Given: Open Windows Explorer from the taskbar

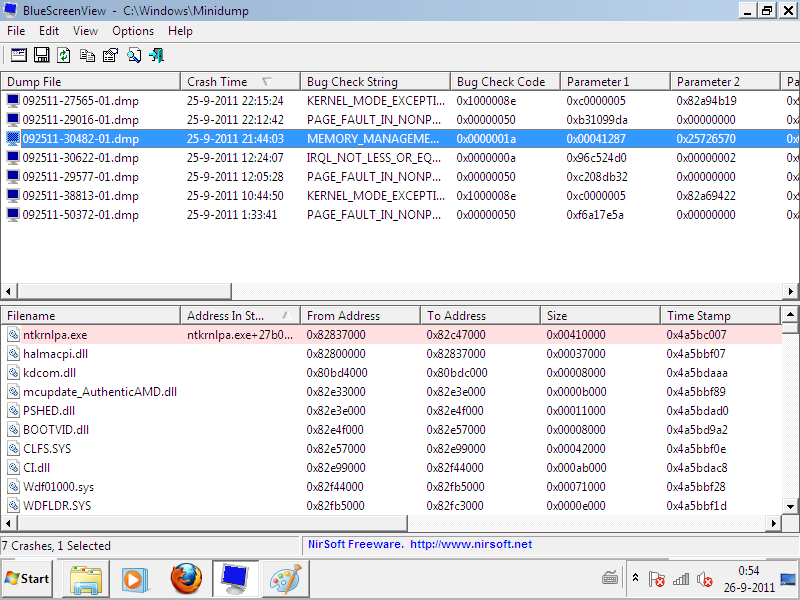Looking at the screenshot, I should [86, 579].
